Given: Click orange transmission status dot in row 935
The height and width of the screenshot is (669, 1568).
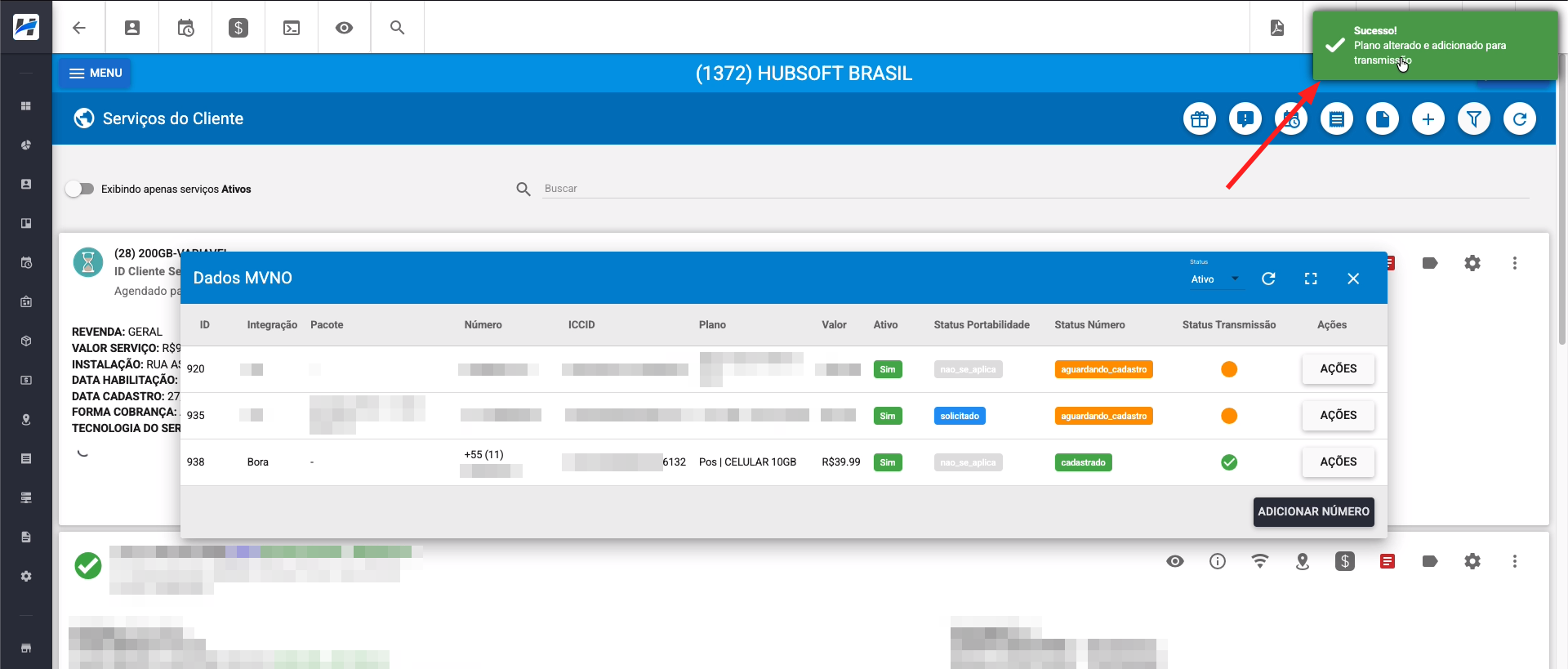Looking at the screenshot, I should 1229,416.
